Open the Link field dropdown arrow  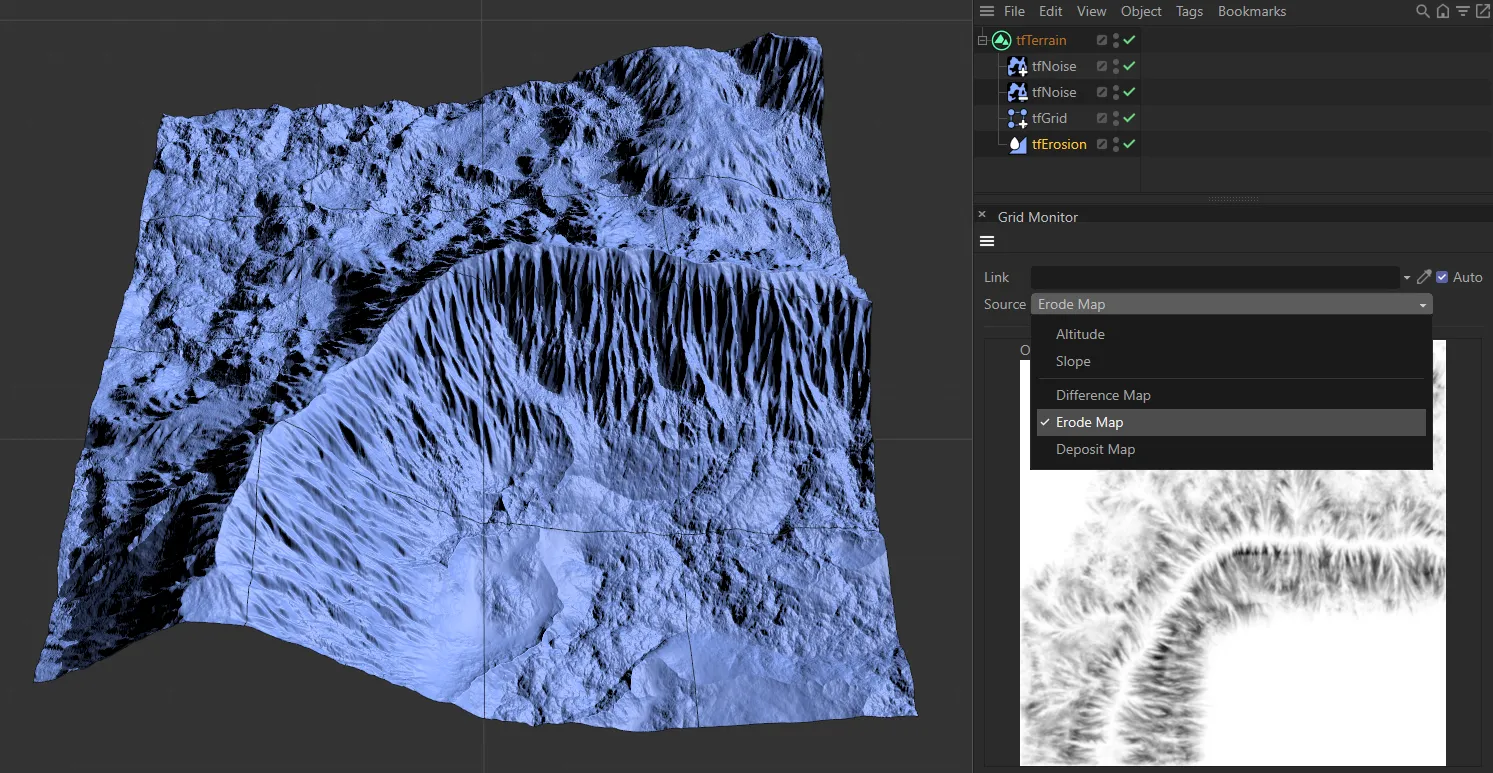1406,277
